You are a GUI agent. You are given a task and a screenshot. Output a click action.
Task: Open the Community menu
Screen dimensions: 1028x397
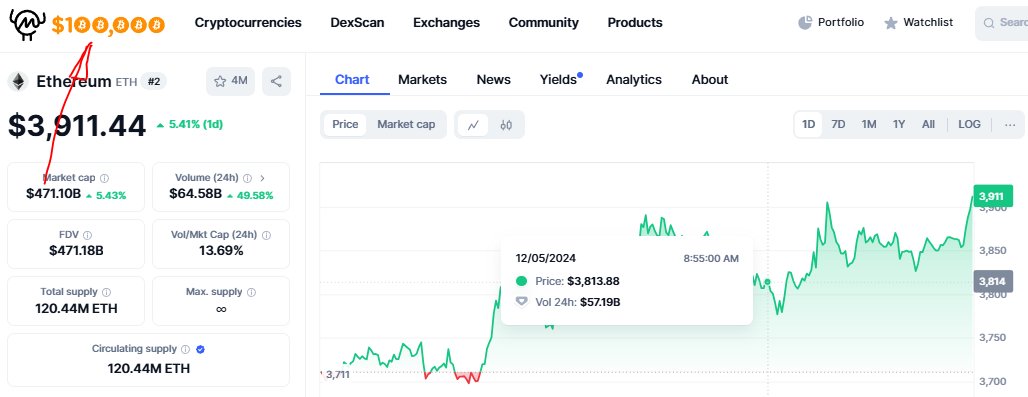click(x=544, y=23)
